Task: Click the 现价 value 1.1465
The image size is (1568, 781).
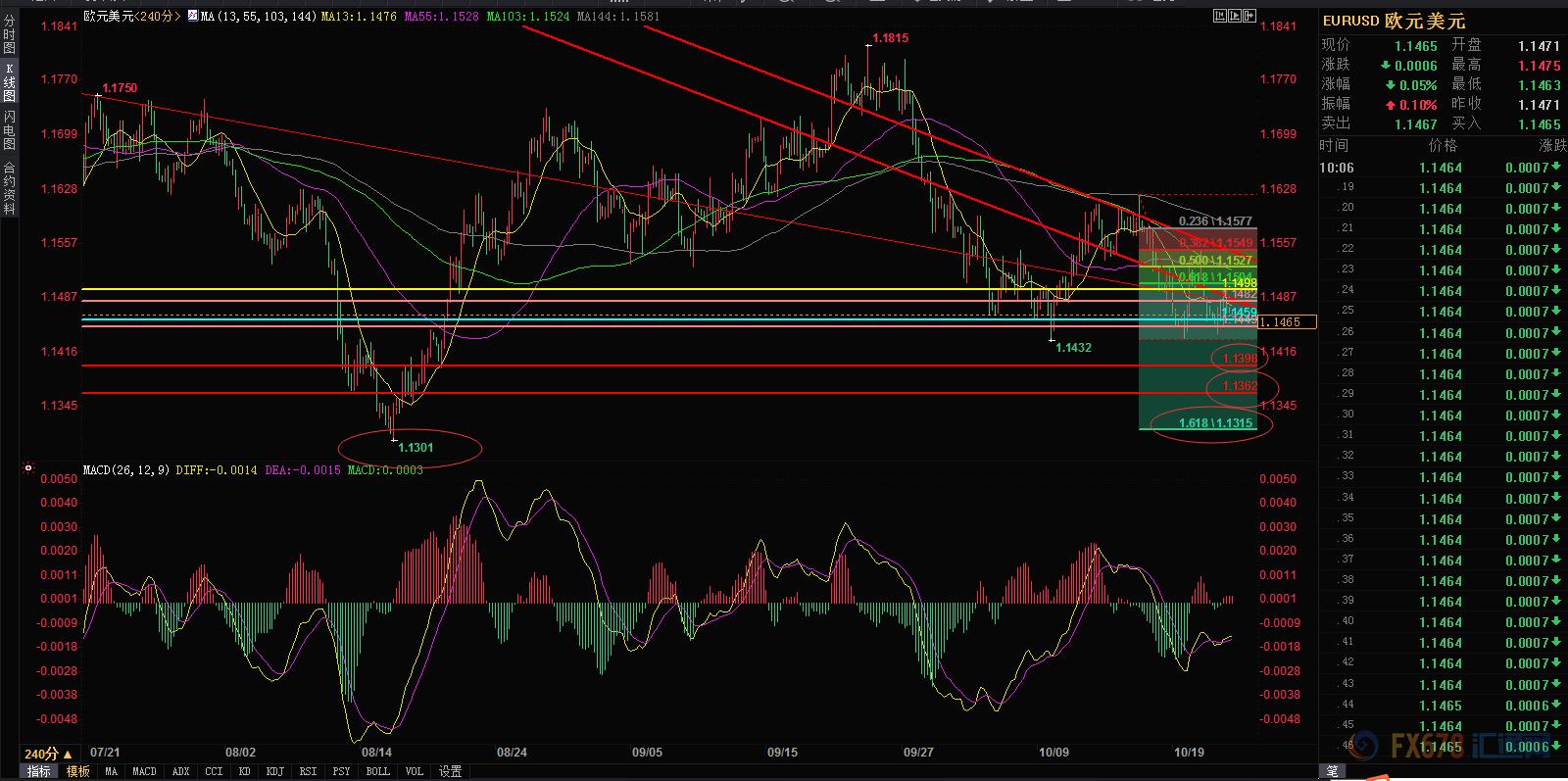Action: 1416,46
